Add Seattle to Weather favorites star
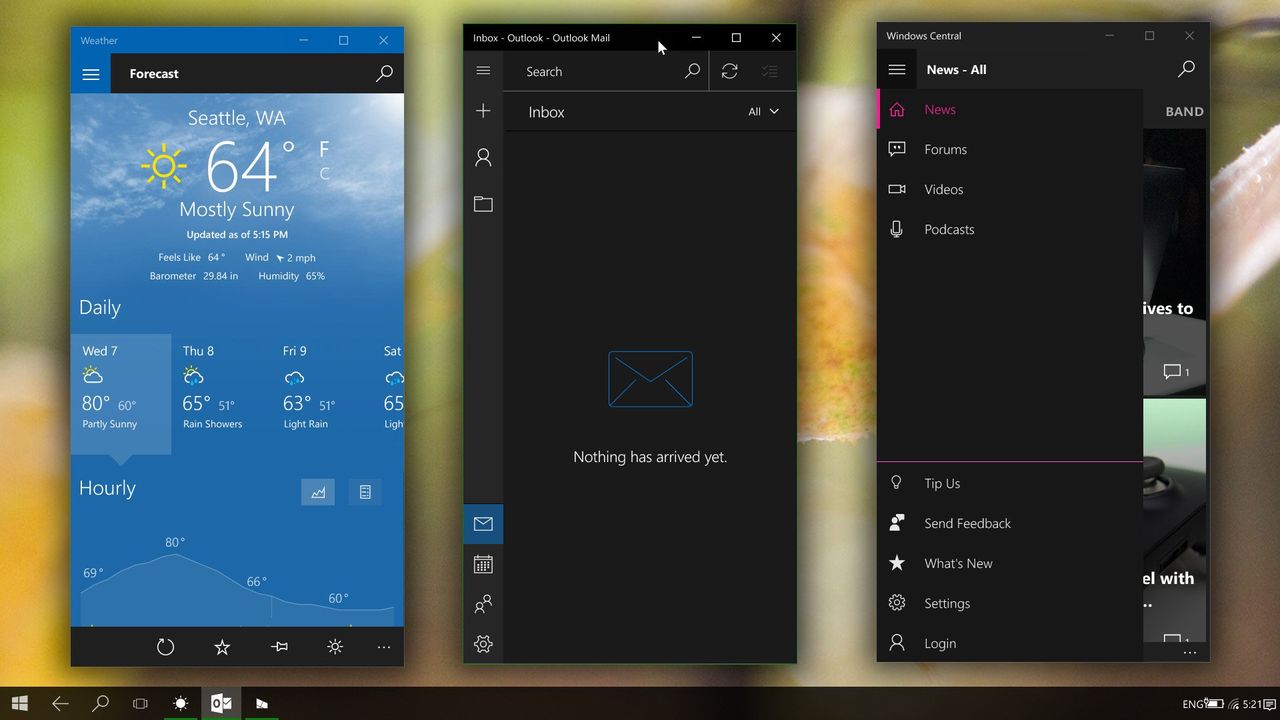Viewport: 1280px width, 720px height. point(222,647)
